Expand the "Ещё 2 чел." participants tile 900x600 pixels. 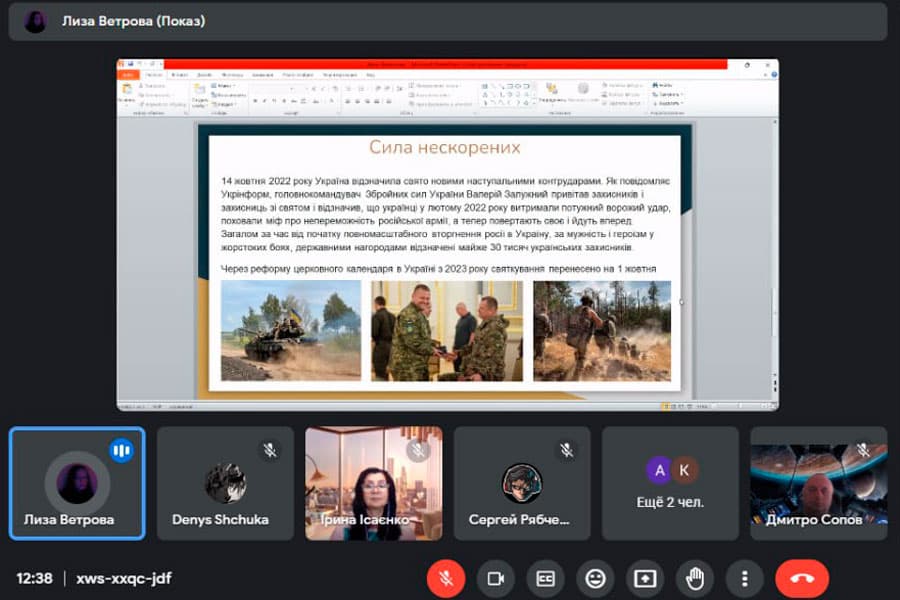[x=670, y=484]
